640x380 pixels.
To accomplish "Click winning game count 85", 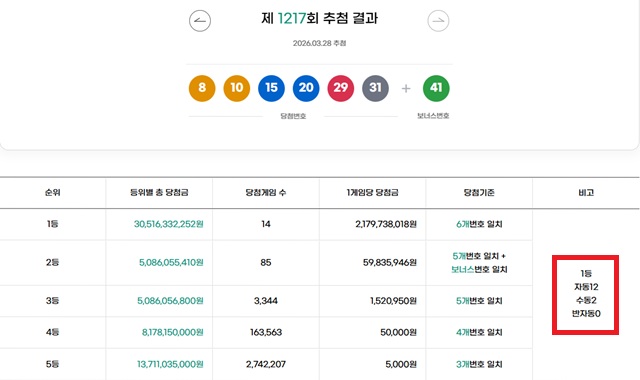I will pyautogui.click(x=266, y=262).
